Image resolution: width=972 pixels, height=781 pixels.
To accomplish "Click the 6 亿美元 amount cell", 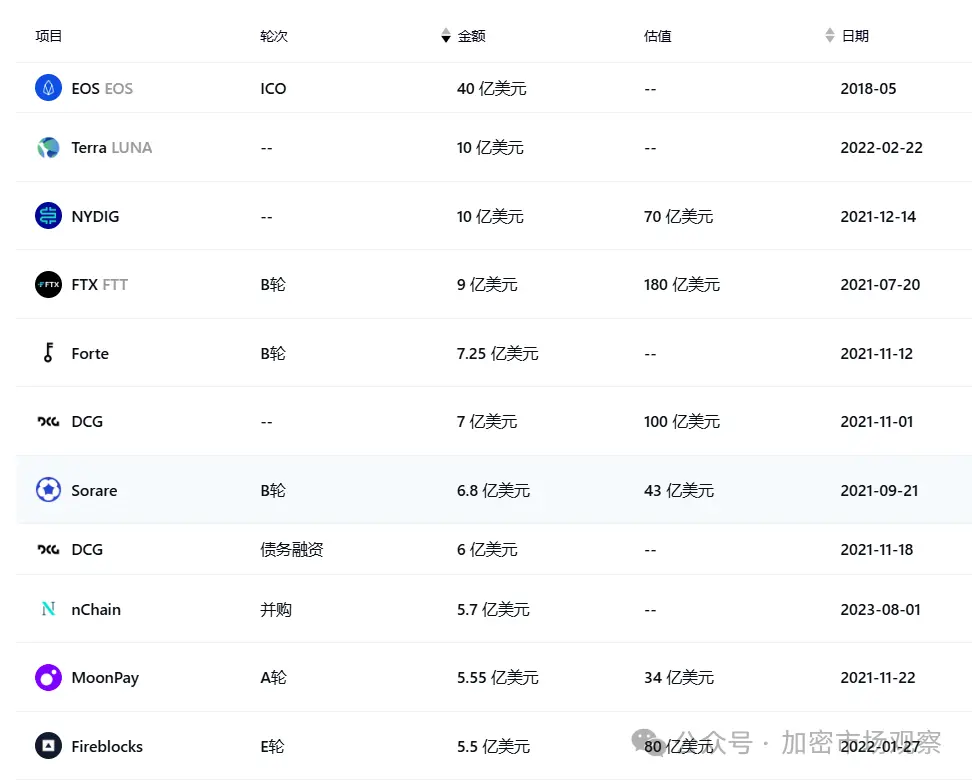I will coord(487,549).
